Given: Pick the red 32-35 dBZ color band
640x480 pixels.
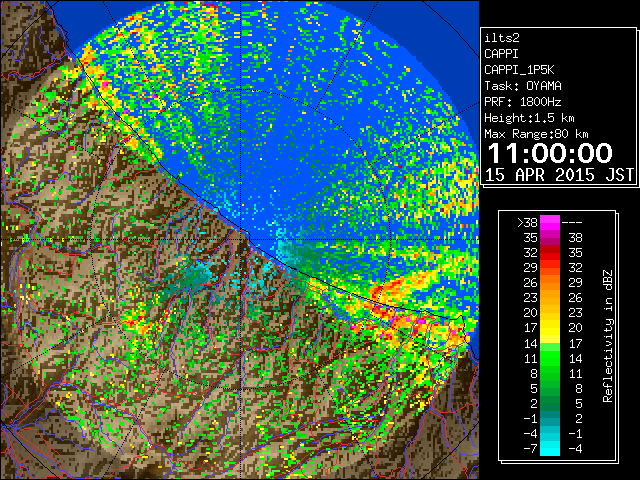Looking at the screenshot, I should pyautogui.click(x=550, y=253).
